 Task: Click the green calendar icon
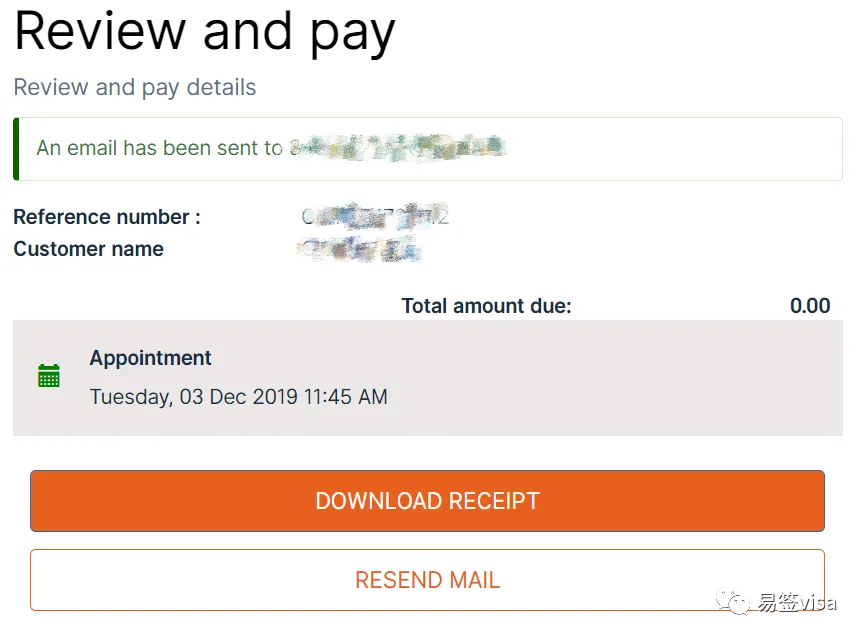coord(48,376)
